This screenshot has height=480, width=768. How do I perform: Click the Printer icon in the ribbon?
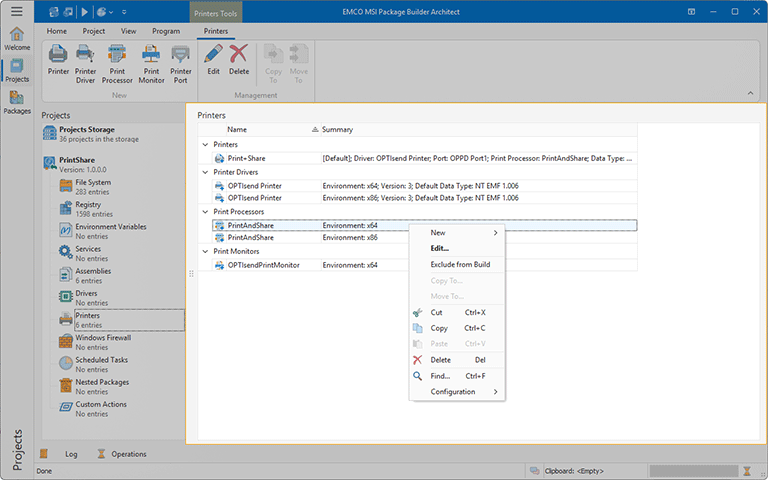click(58, 60)
